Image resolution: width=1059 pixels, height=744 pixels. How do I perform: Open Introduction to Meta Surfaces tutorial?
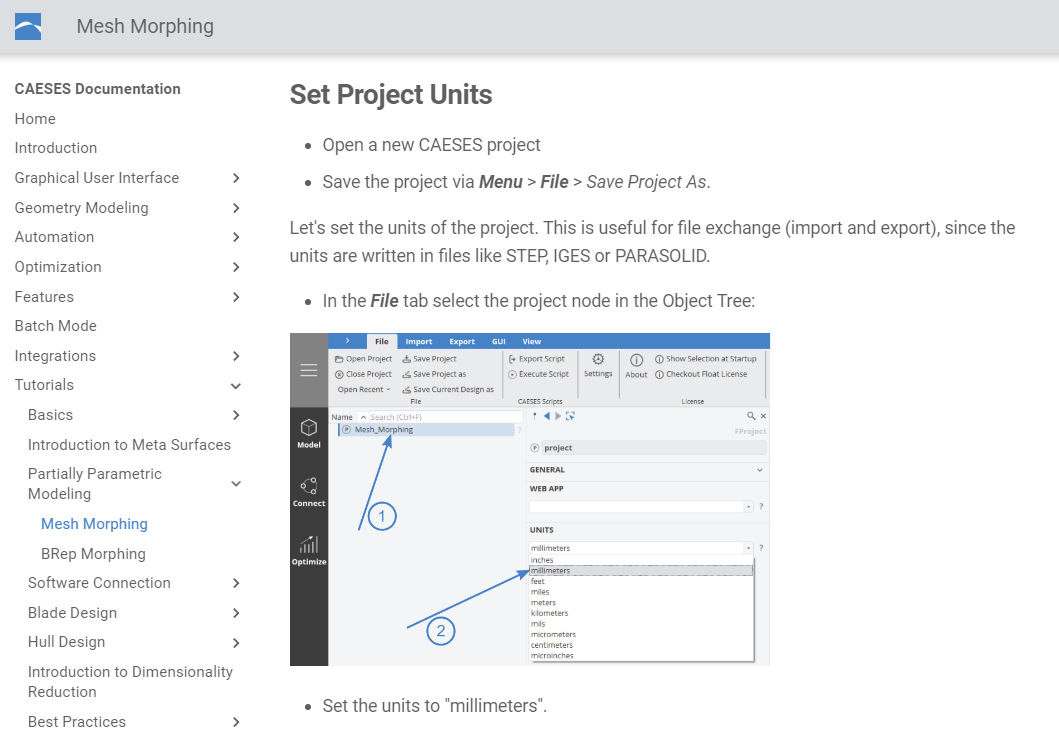(129, 445)
